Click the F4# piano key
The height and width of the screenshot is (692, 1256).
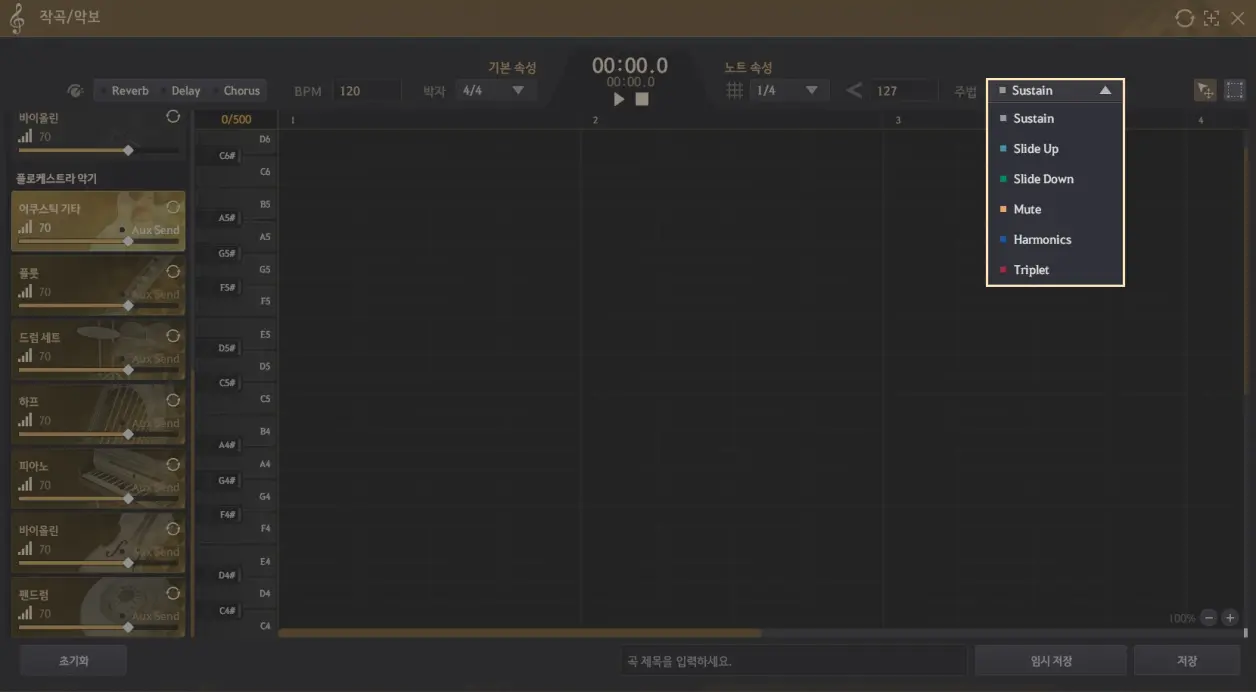point(219,514)
